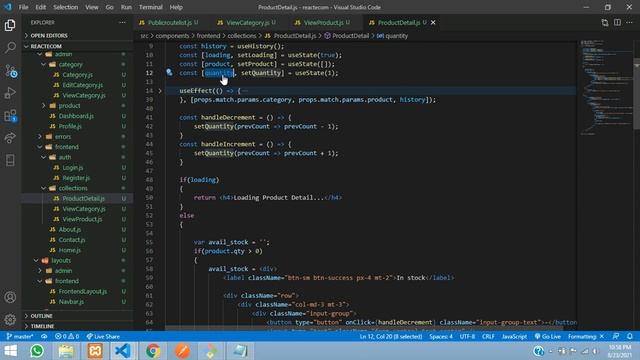Open Login.js in the explorer
The image size is (640, 360).
73,167
